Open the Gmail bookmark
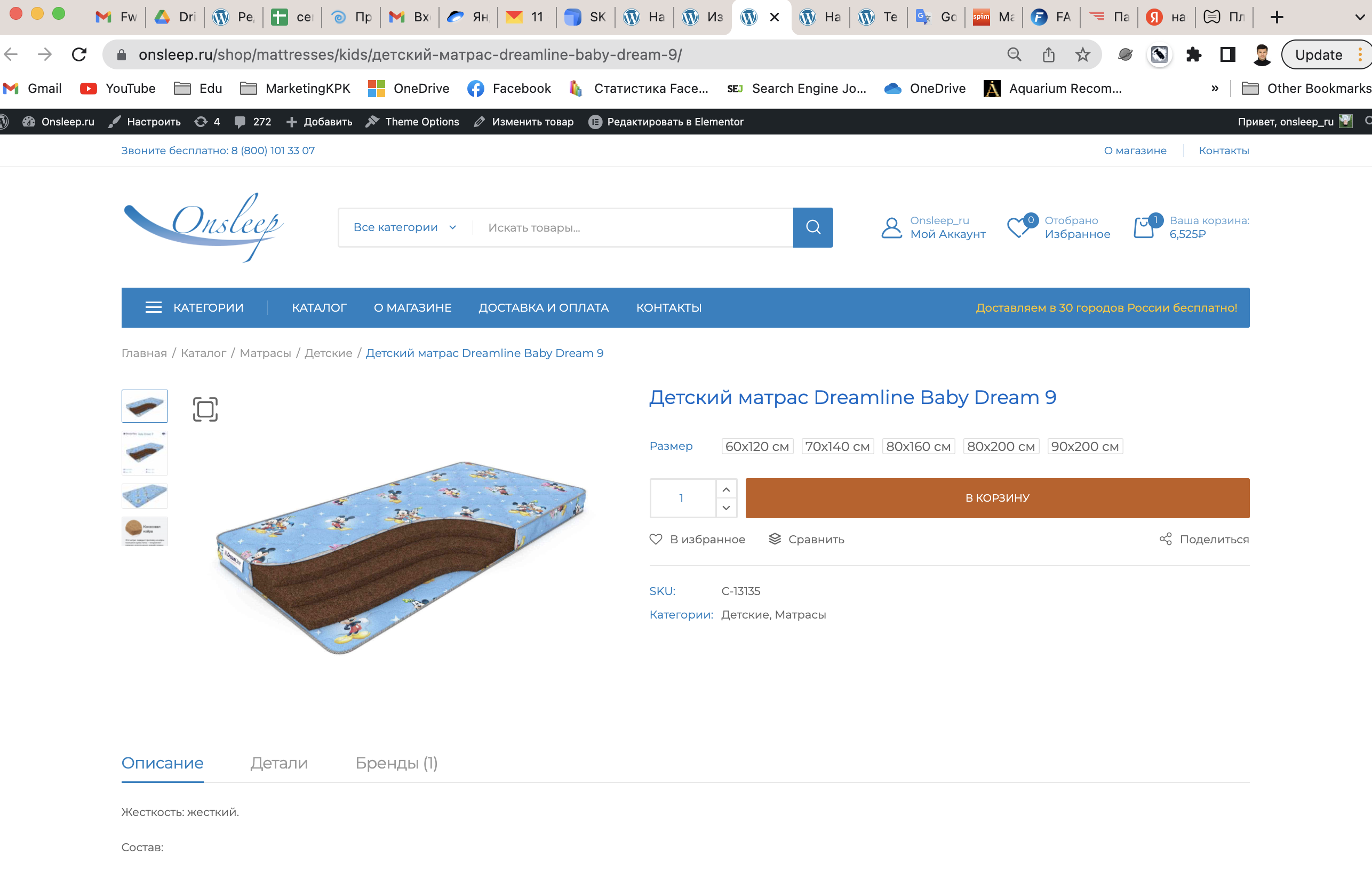The image size is (1372, 871). 33,89
